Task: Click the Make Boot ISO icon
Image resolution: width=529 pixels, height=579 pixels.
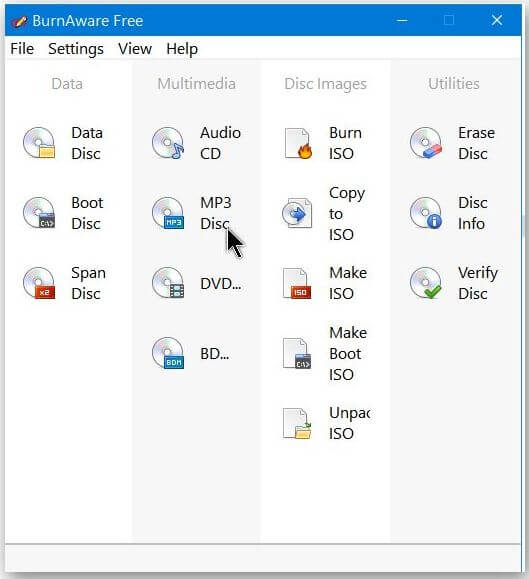Action: [x=297, y=353]
